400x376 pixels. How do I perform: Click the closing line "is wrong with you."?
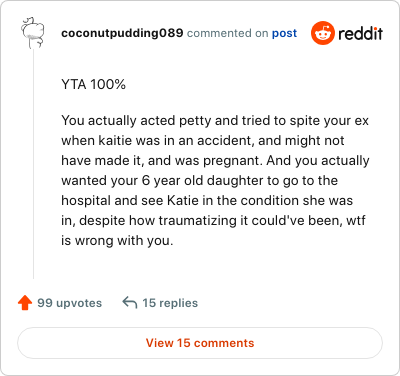click(x=117, y=240)
